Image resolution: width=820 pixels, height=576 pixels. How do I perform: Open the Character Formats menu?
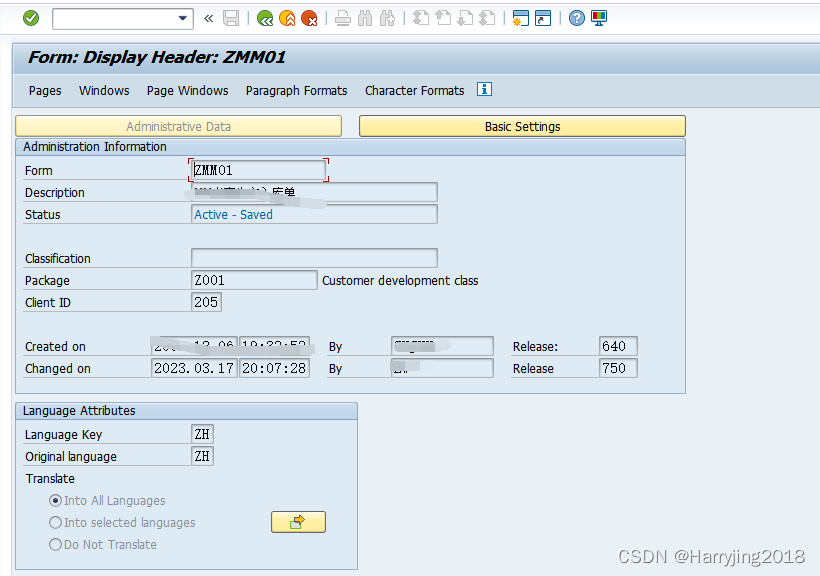(x=414, y=90)
